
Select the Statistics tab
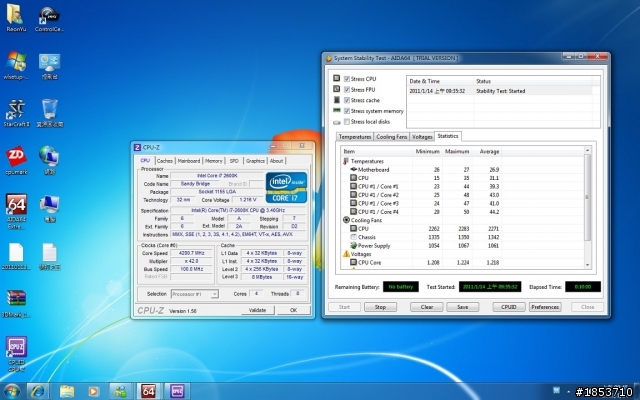pyautogui.click(x=448, y=136)
